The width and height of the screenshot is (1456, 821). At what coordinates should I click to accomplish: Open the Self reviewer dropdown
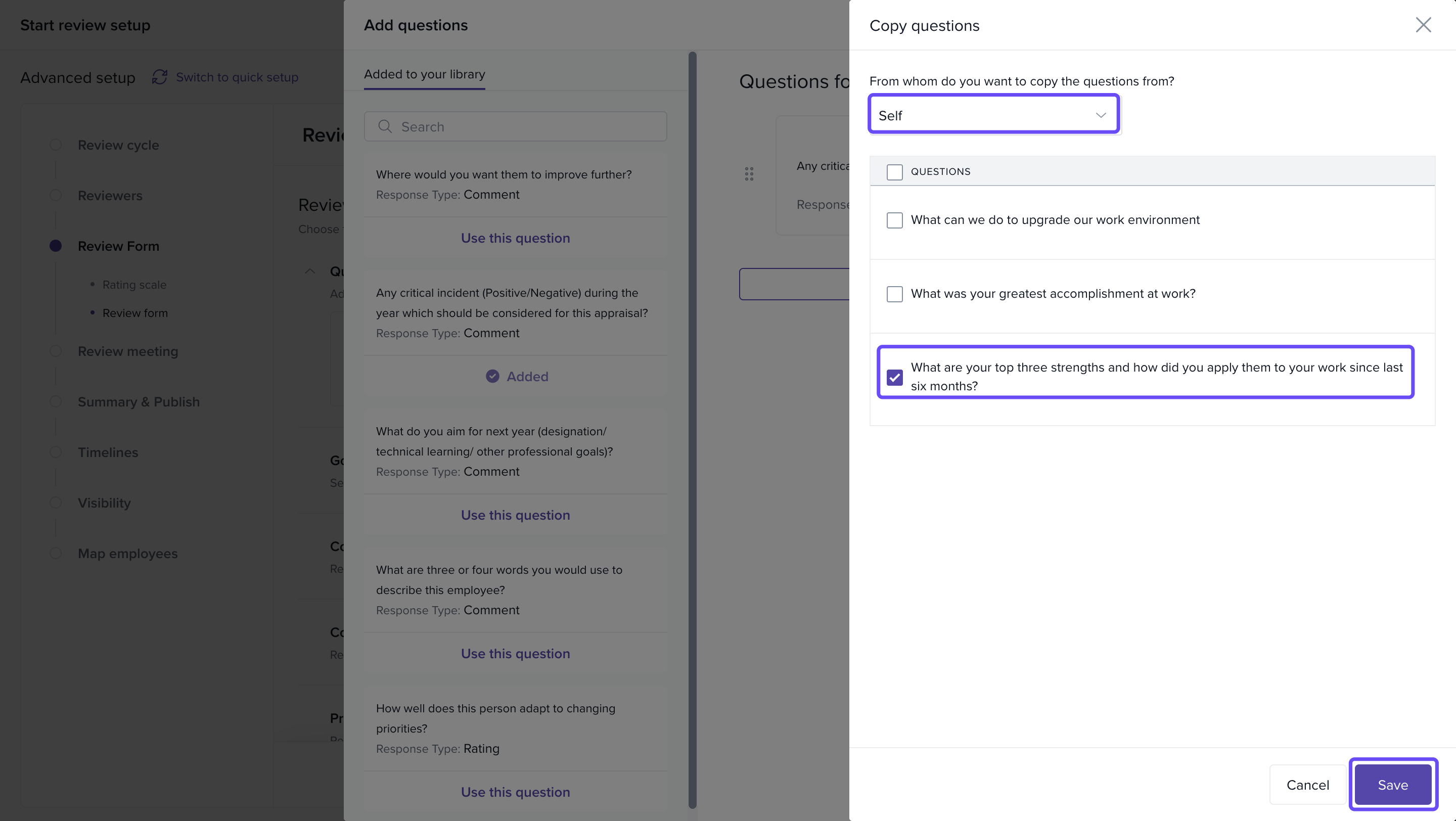(x=993, y=115)
